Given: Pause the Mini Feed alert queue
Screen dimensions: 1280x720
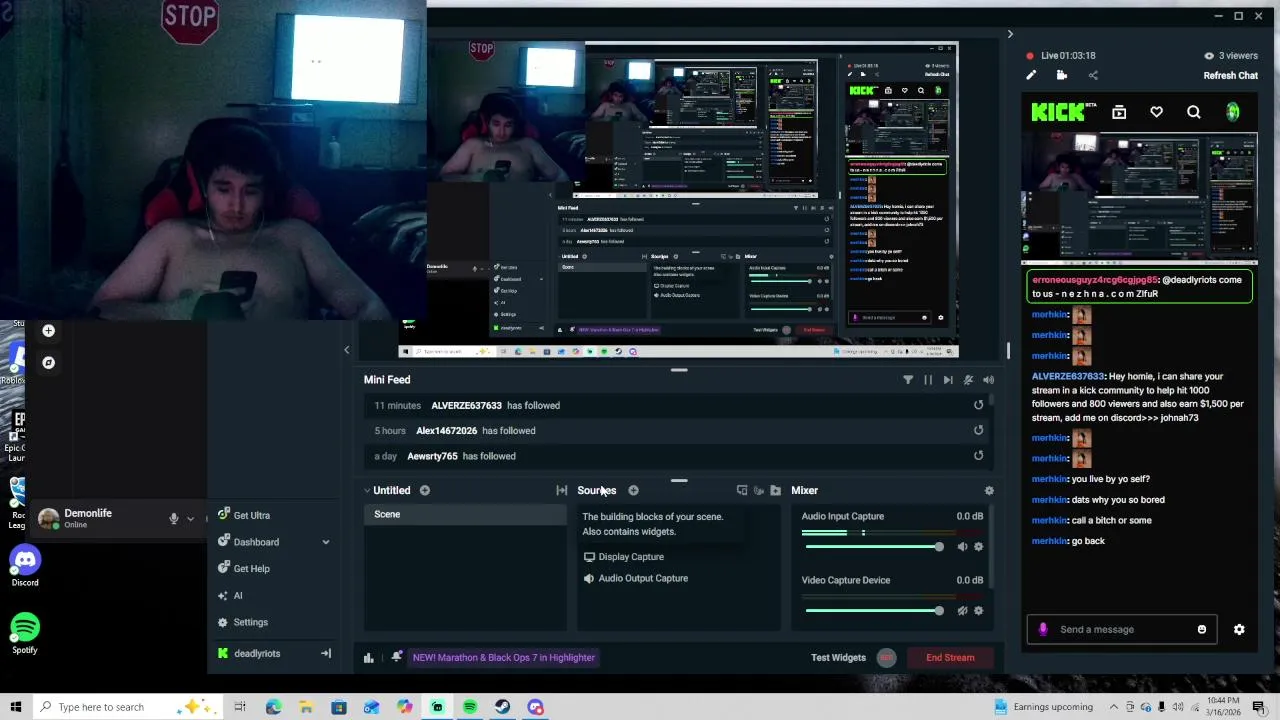Looking at the screenshot, I should click(x=928, y=380).
